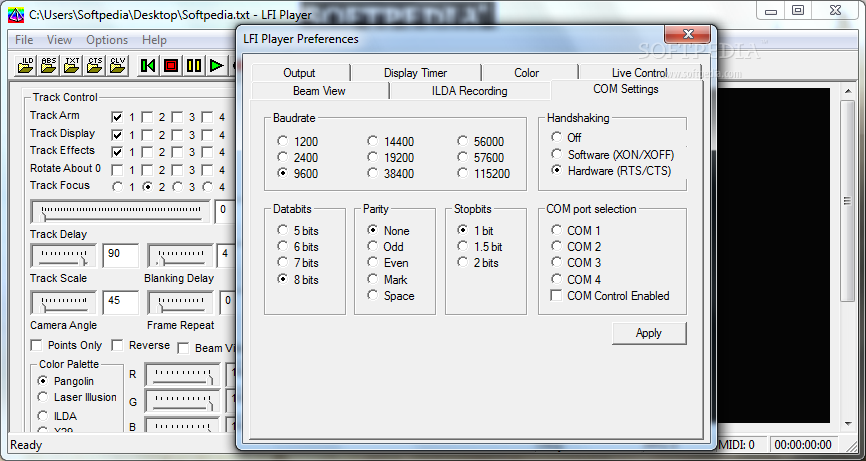Set parity to None
The height and width of the screenshot is (461, 866).
coord(389,230)
